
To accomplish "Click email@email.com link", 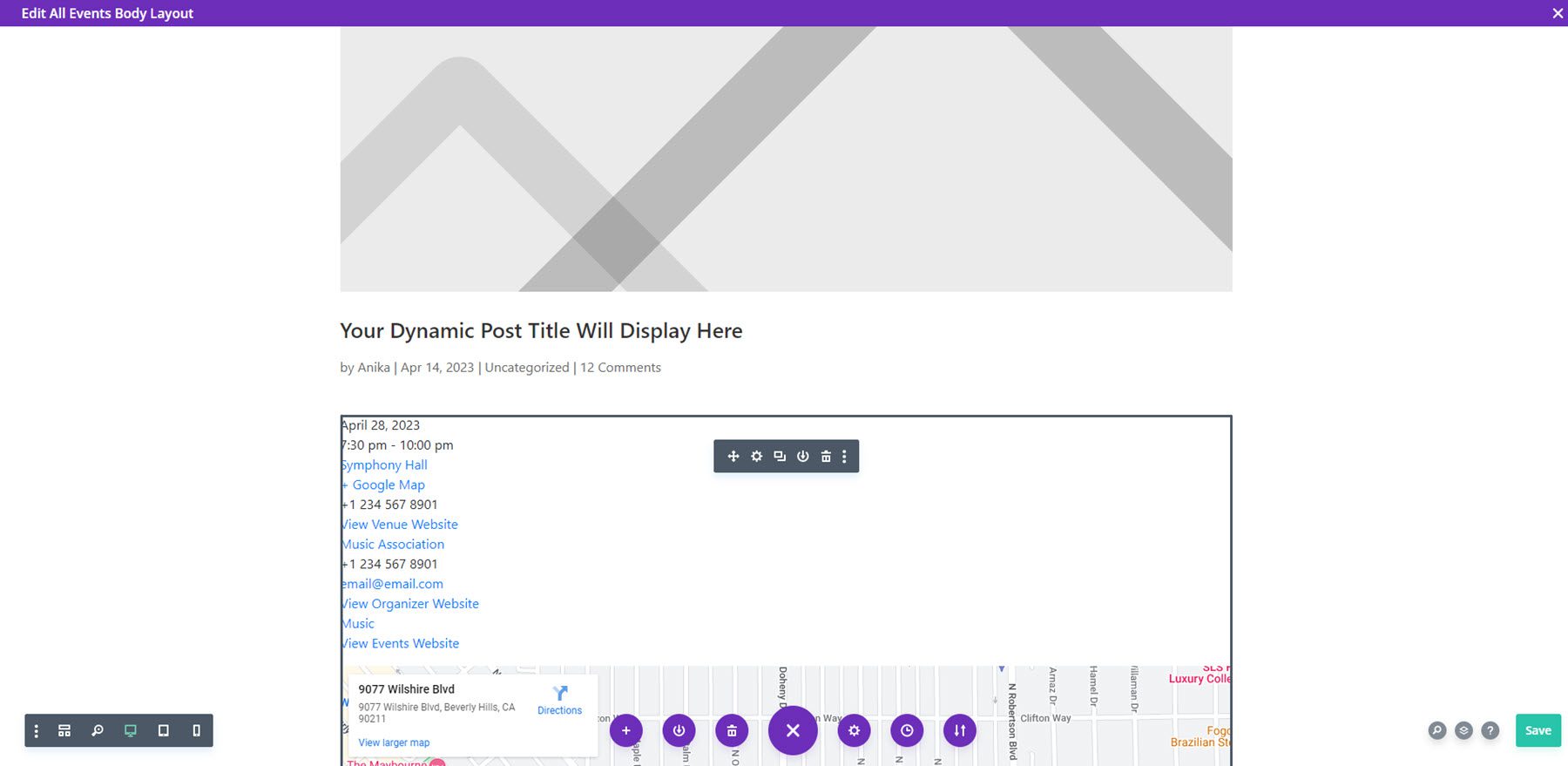I will 392,584.
